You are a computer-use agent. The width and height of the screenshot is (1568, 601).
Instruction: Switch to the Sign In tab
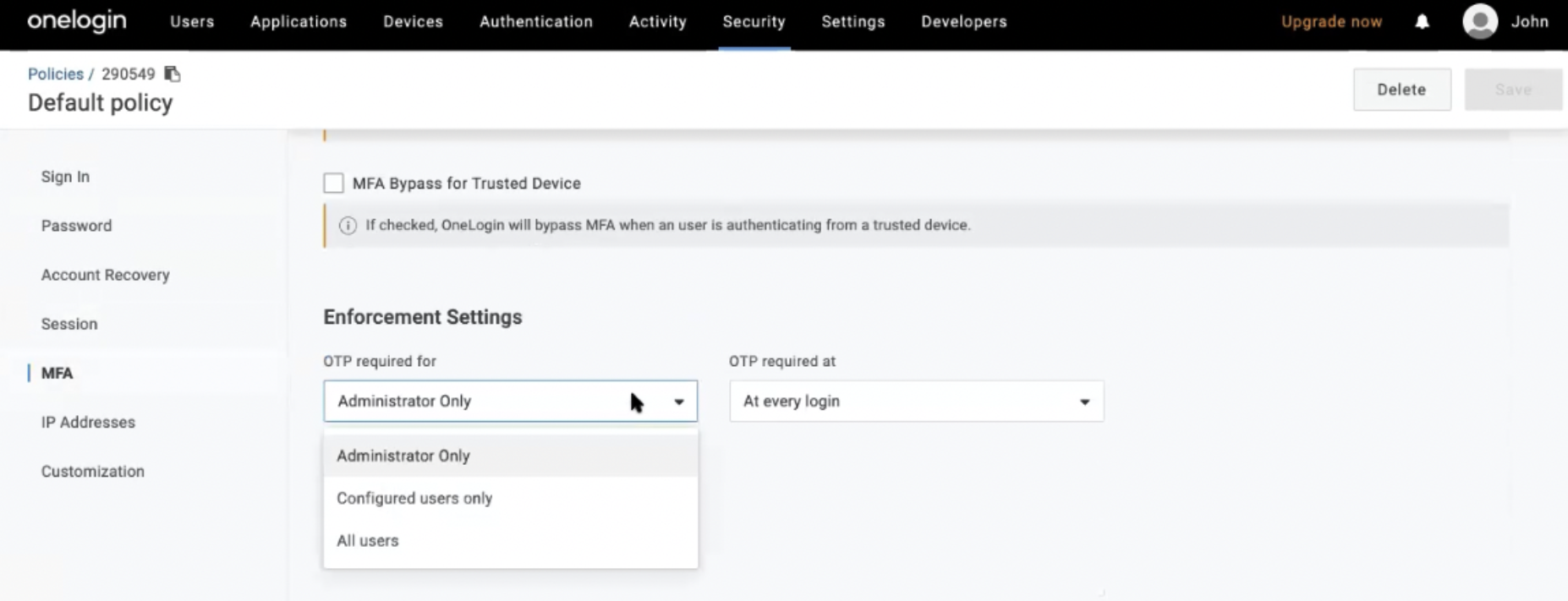(65, 177)
